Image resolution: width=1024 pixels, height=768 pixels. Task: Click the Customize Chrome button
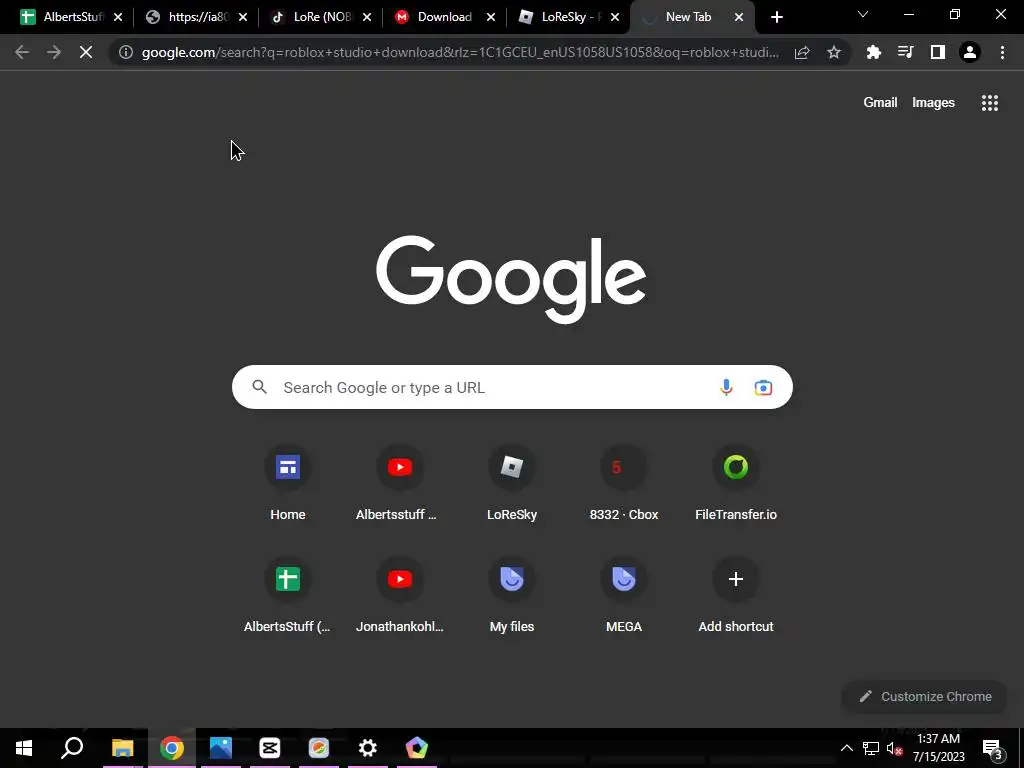(x=925, y=696)
